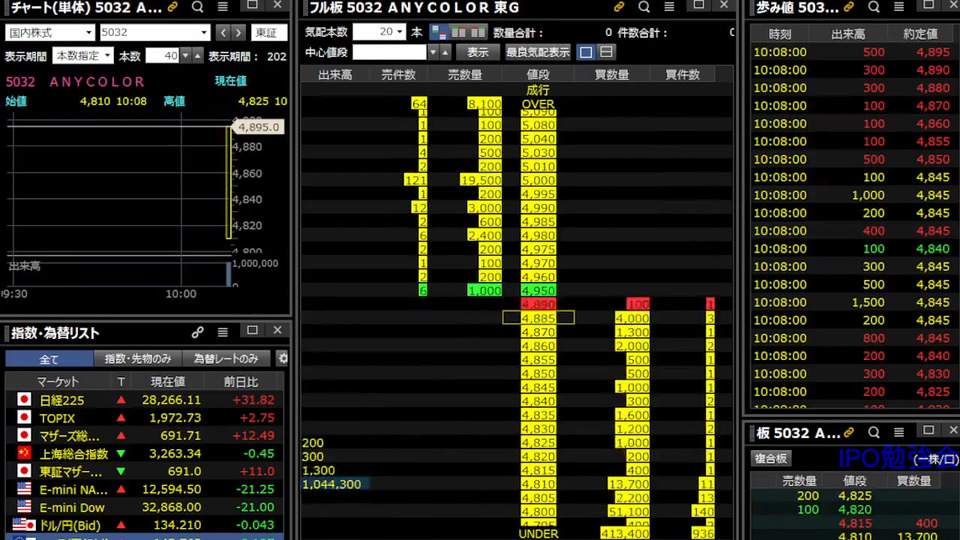Switch to the 指数・先物のみ tab

pyautogui.click(x=138, y=359)
